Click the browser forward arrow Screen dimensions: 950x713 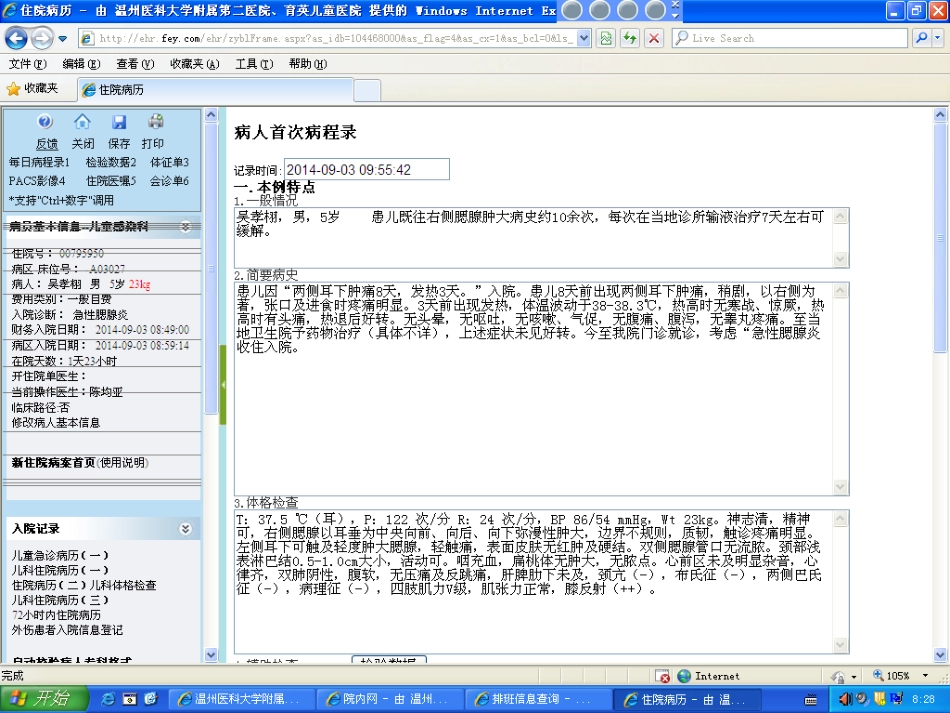41,39
